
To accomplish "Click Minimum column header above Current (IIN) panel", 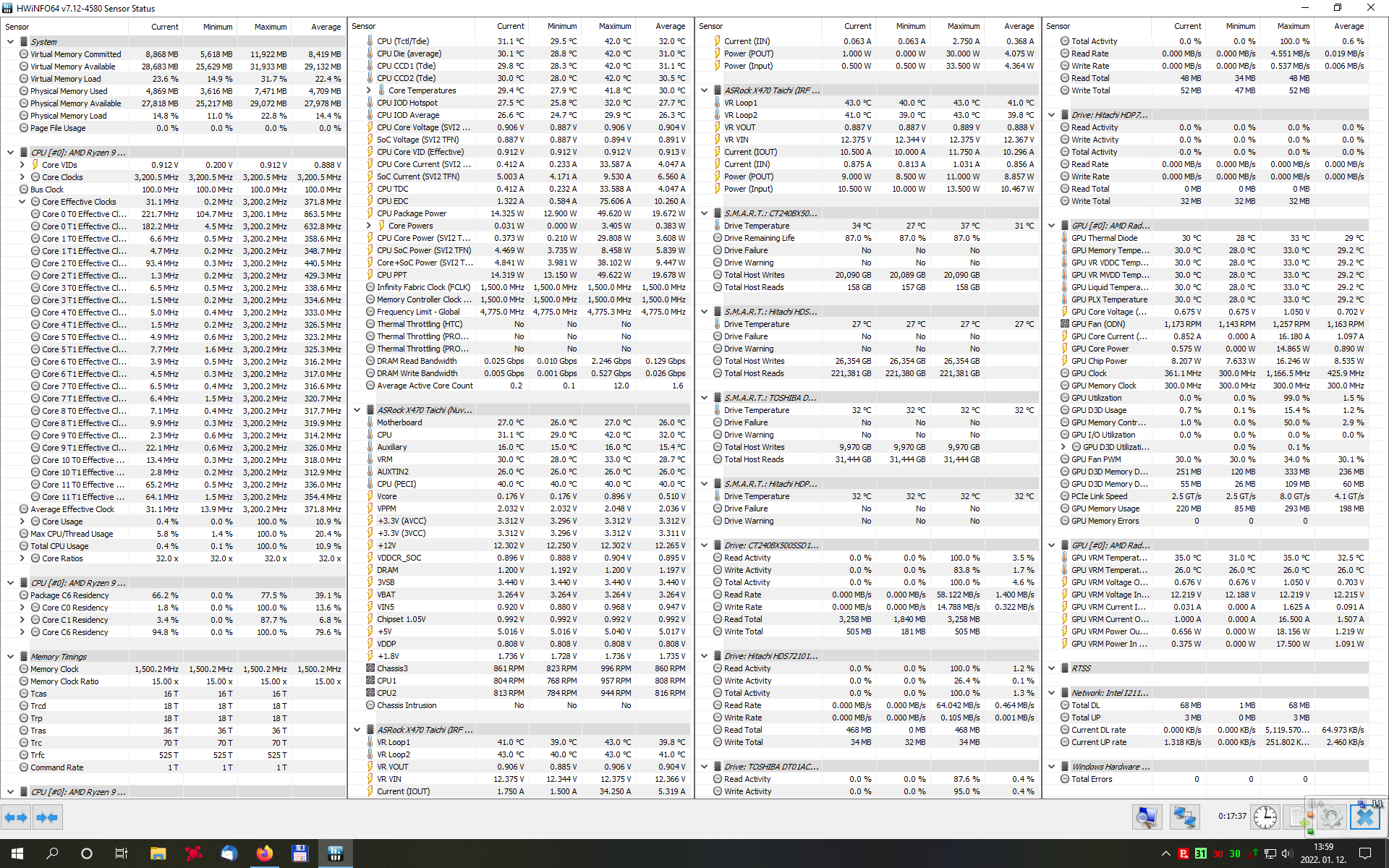I will pos(904,26).
